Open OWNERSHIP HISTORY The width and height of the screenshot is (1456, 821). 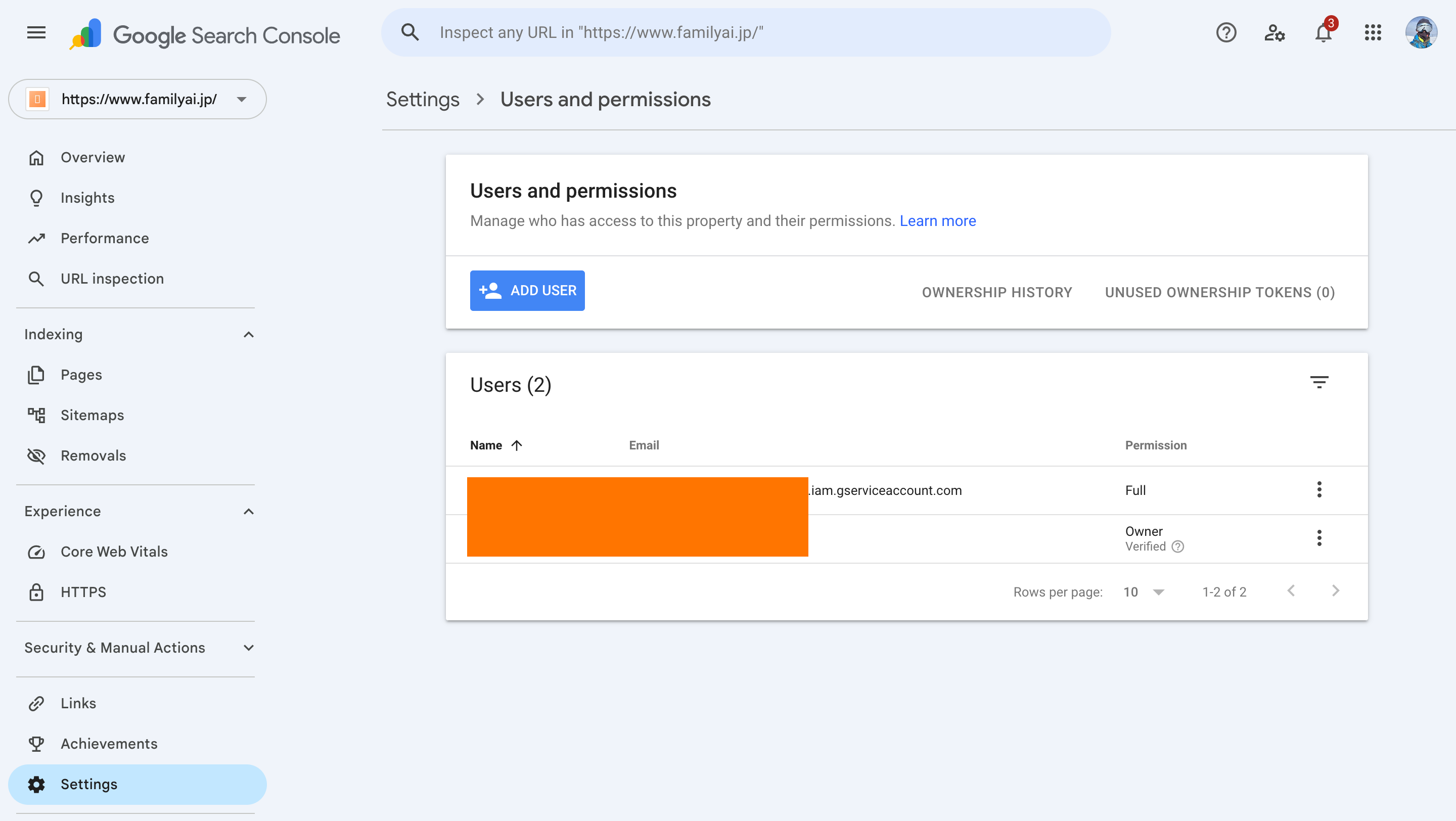(x=997, y=293)
